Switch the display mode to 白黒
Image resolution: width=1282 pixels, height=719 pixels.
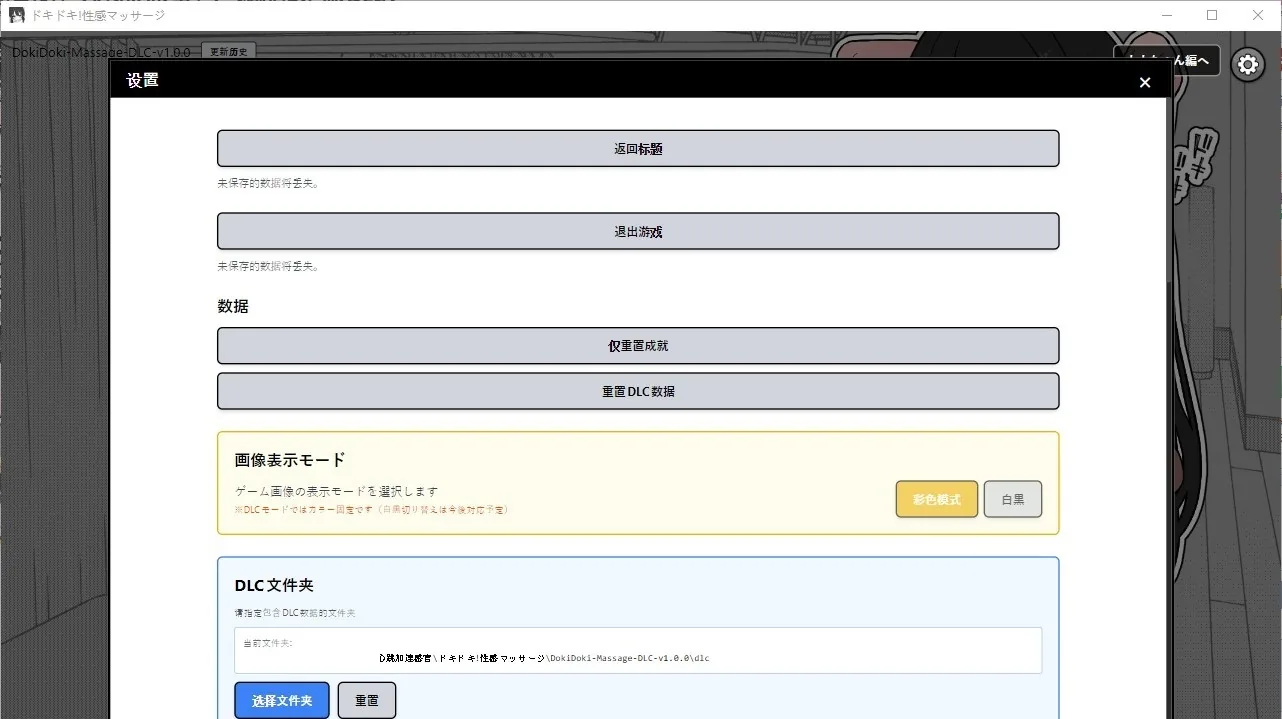click(1013, 499)
